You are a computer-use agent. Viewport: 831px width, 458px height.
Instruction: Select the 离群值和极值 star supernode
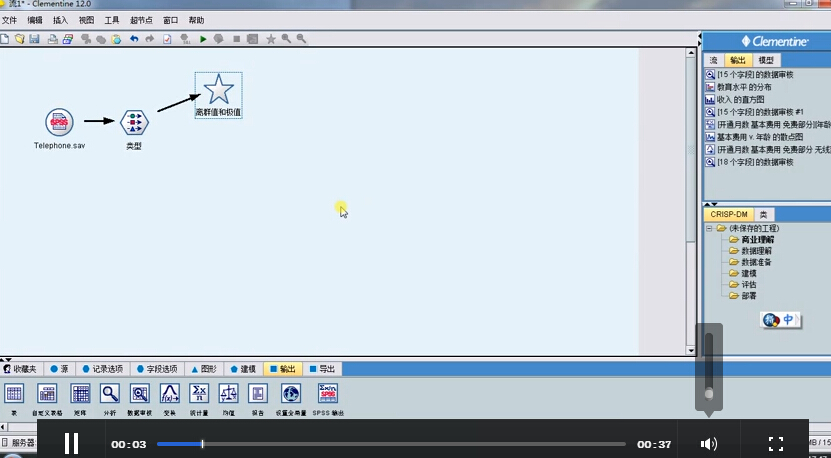218,90
